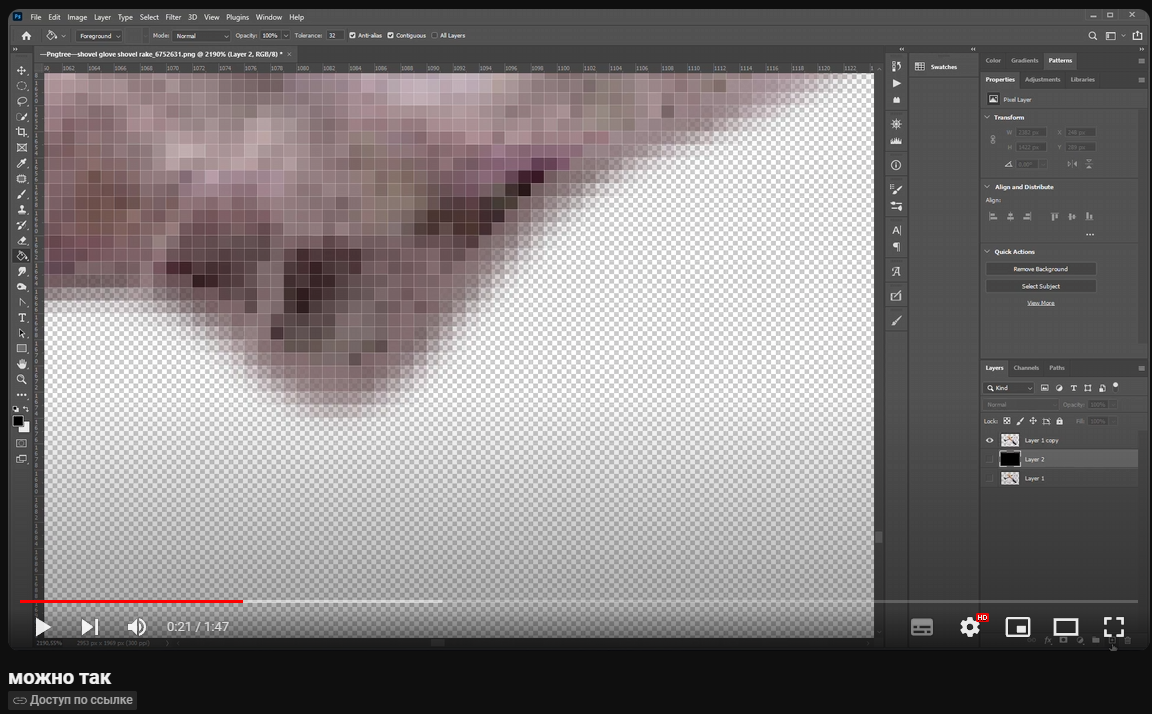
Task: Click the Доступ по ссылке badge
Action: (x=73, y=700)
